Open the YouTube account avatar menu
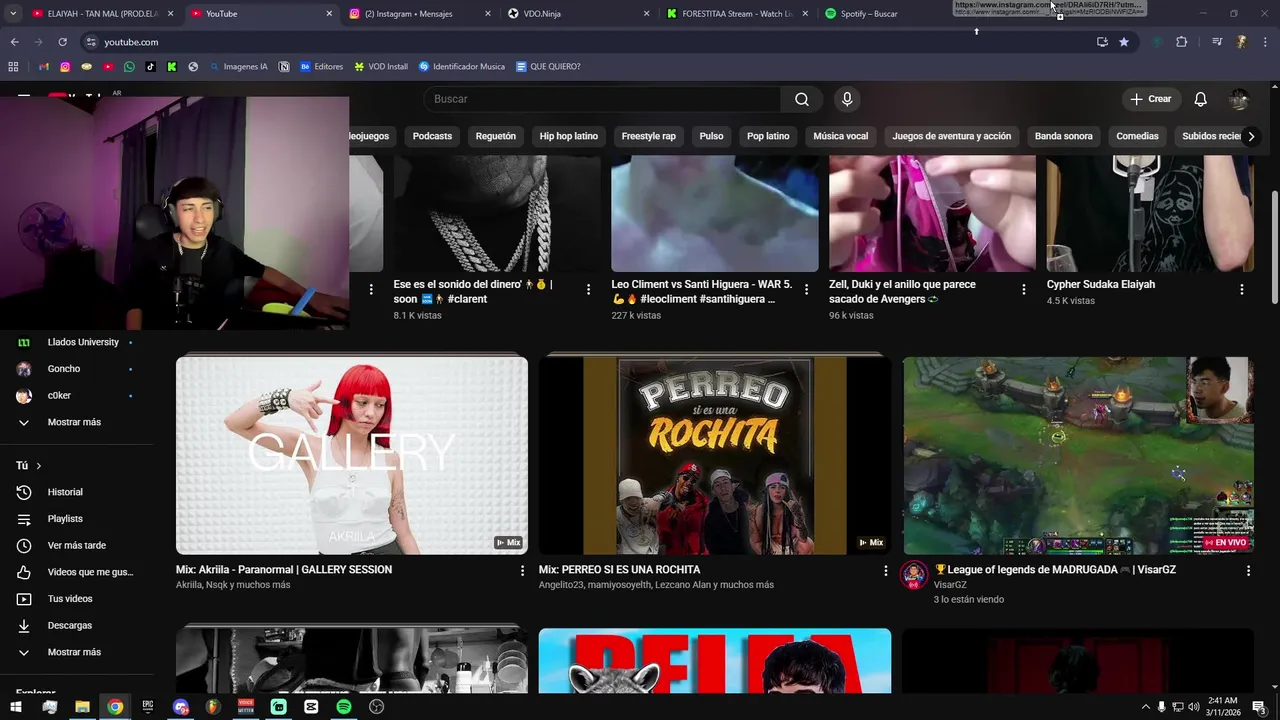The width and height of the screenshot is (1280, 720). pos(1239,99)
